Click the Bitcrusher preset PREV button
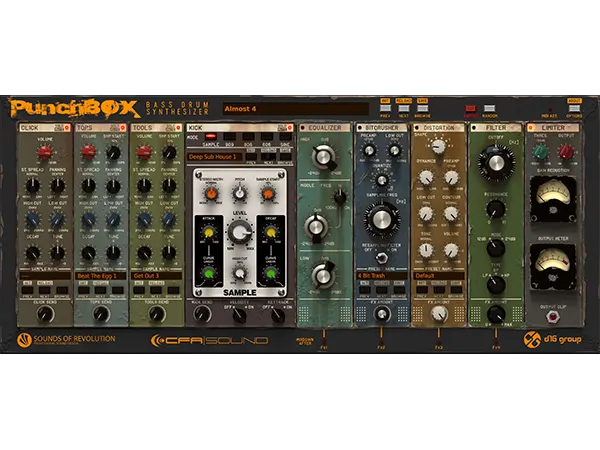This screenshot has height=450, width=600. (365, 290)
